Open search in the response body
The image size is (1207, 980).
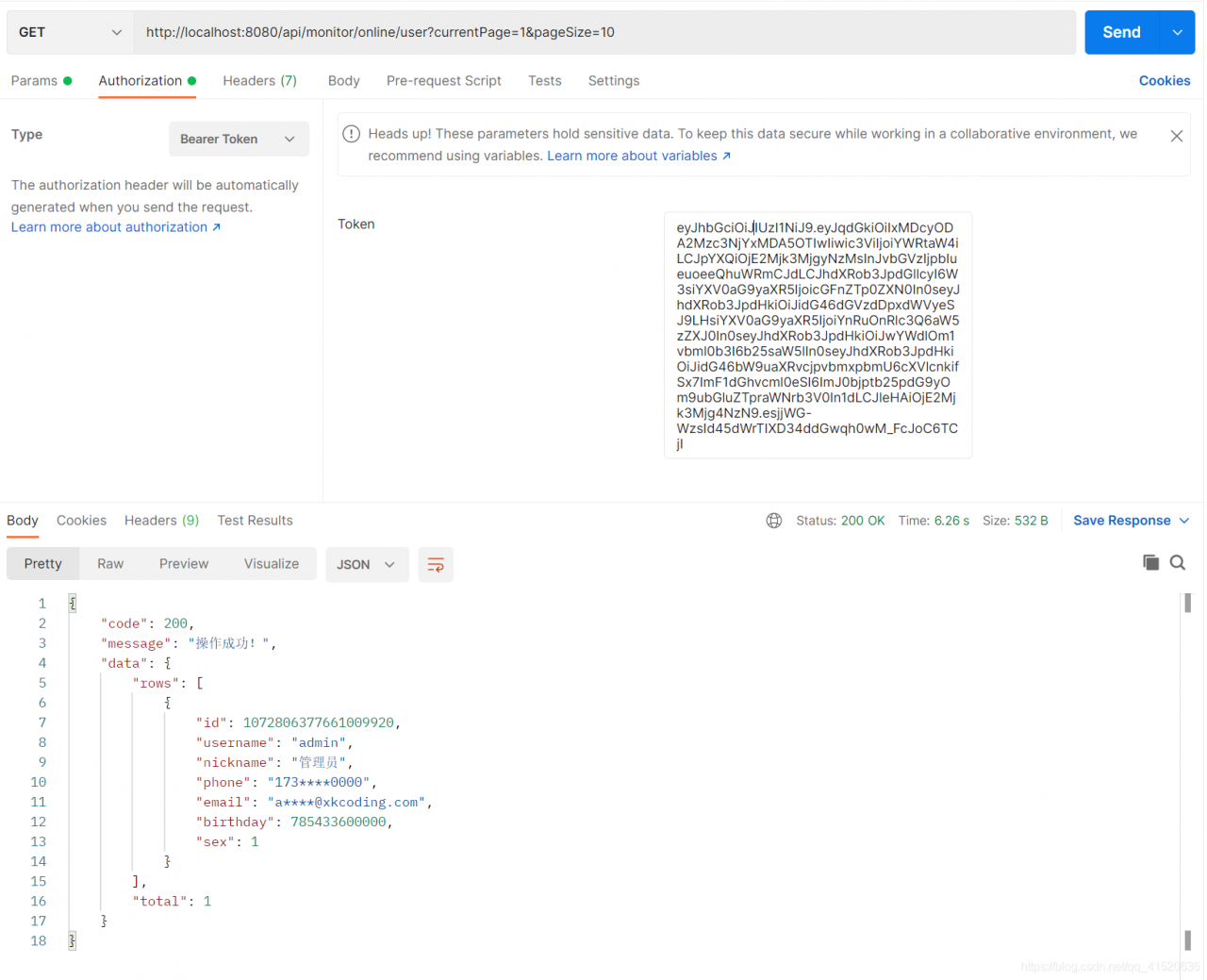1178,563
